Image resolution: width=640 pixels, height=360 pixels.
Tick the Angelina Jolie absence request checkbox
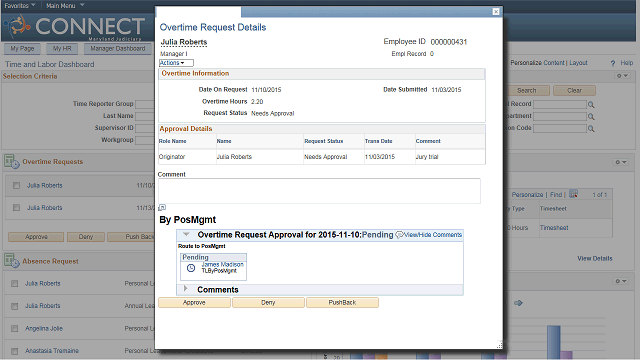click(x=15, y=328)
